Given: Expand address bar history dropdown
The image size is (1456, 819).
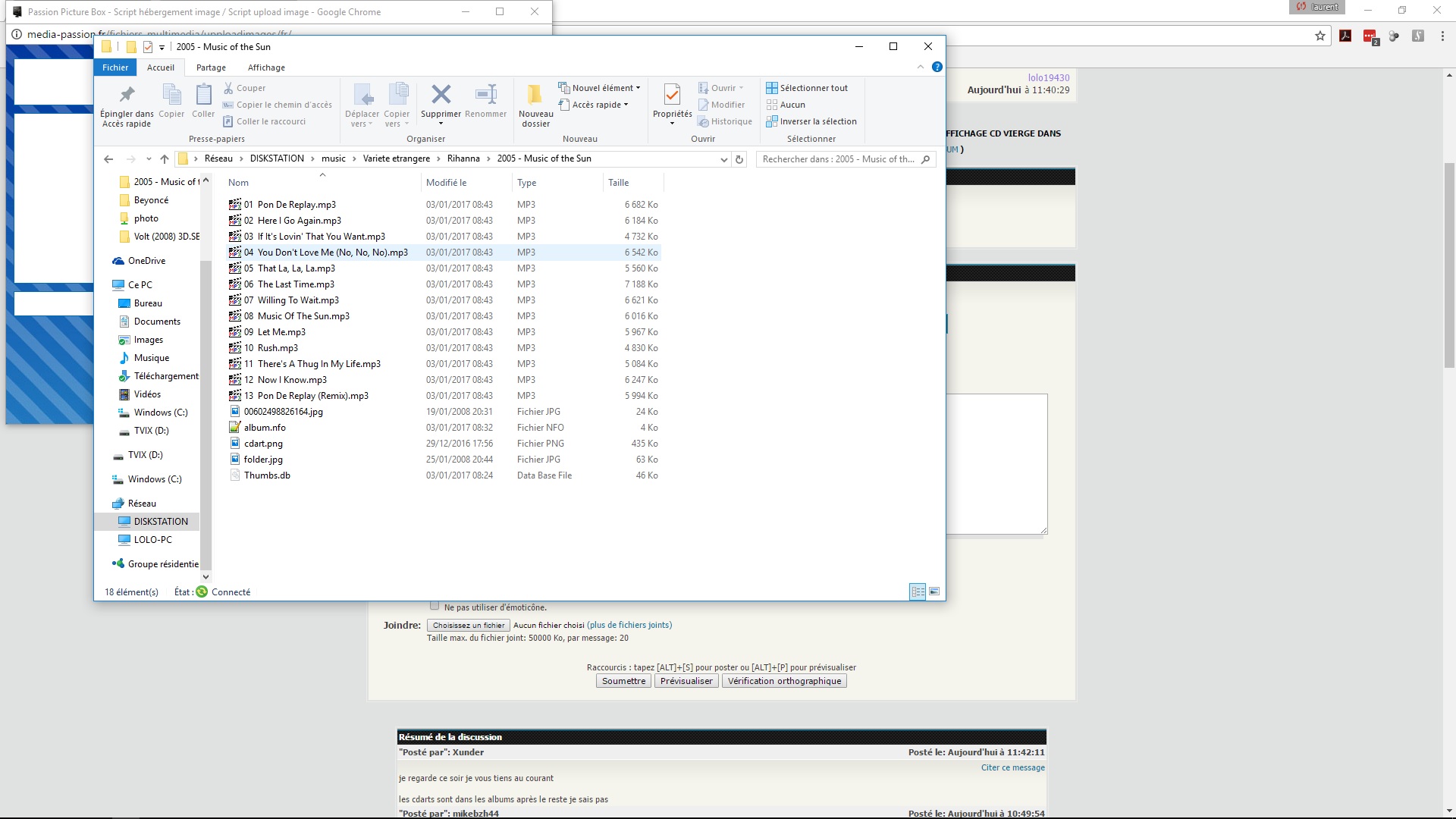Looking at the screenshot, I should click(x=723, y=159).
